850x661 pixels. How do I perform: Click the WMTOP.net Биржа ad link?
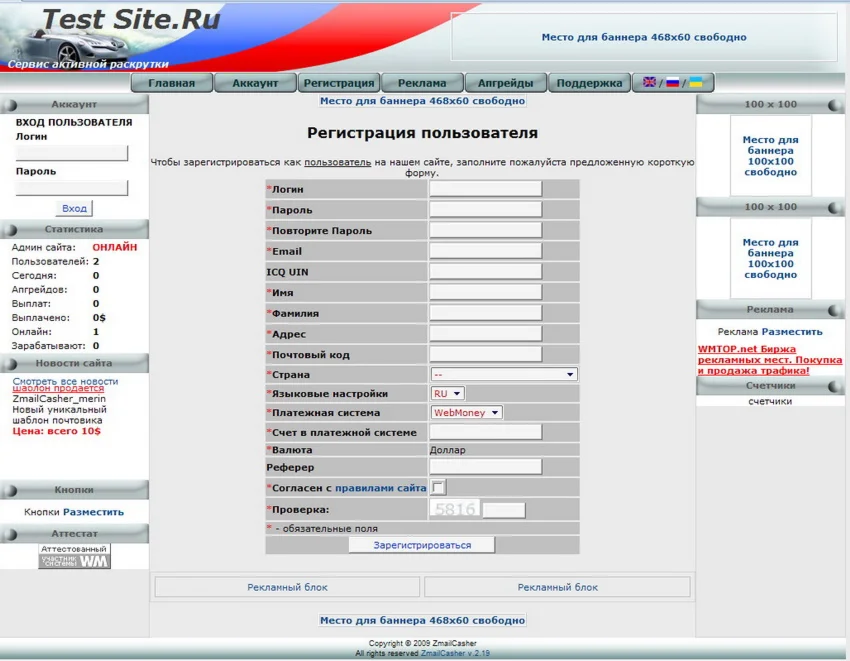tap(770, 360)
